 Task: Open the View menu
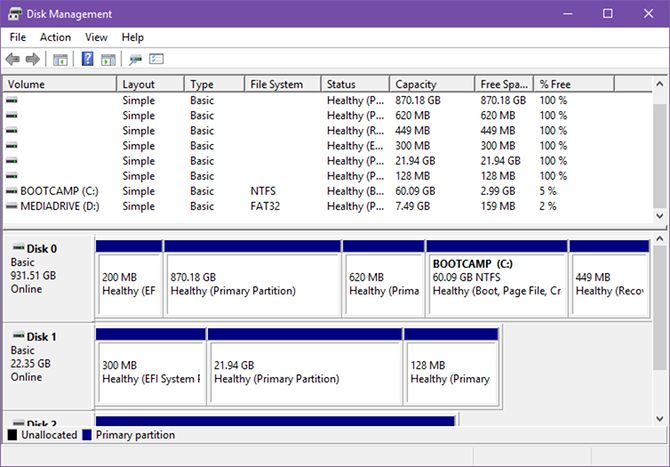tap(96, 37)
